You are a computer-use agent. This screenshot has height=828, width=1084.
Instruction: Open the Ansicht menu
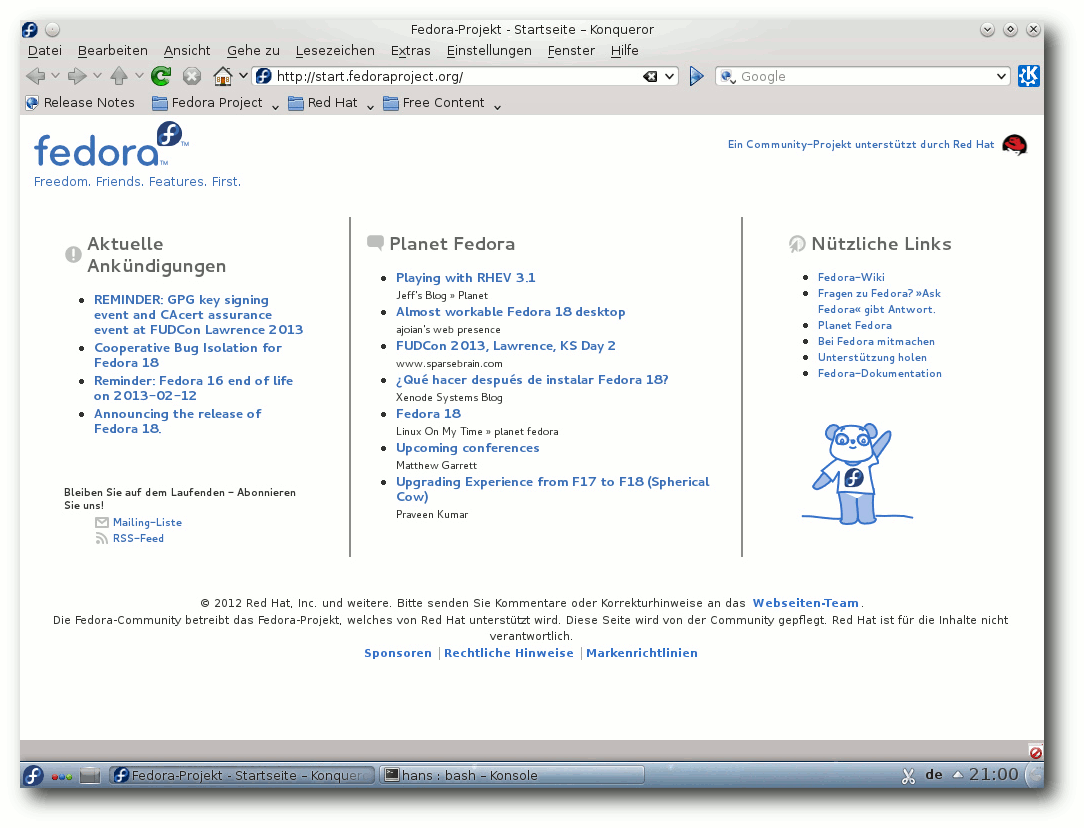[187, 50]
